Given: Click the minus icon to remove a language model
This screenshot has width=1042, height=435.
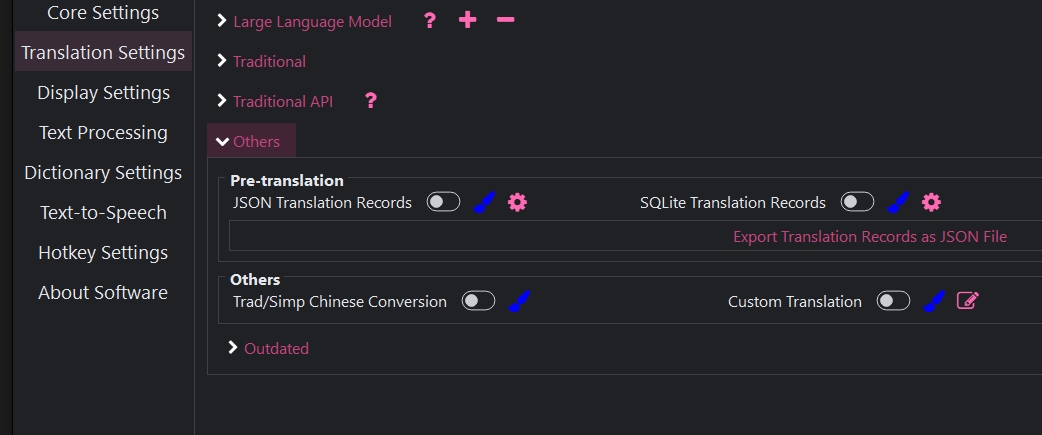Looking at the screenshot, I should [505, 21].
